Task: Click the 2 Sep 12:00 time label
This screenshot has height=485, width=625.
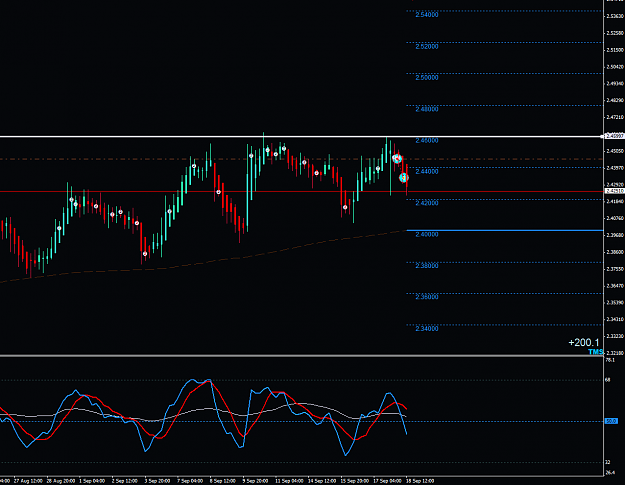Action: coord(125,481)
